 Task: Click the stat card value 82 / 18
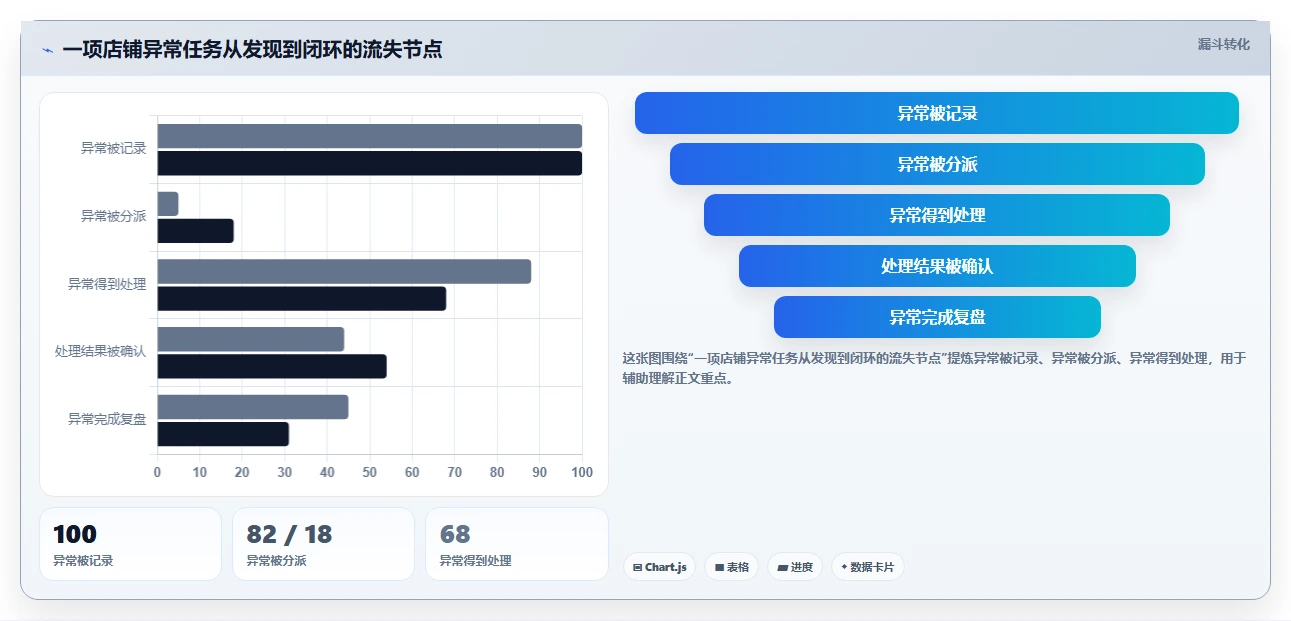(289, 535)
